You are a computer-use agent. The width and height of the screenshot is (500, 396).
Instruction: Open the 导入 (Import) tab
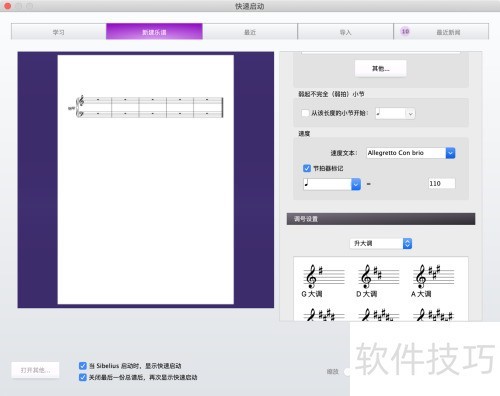(345, 32)
